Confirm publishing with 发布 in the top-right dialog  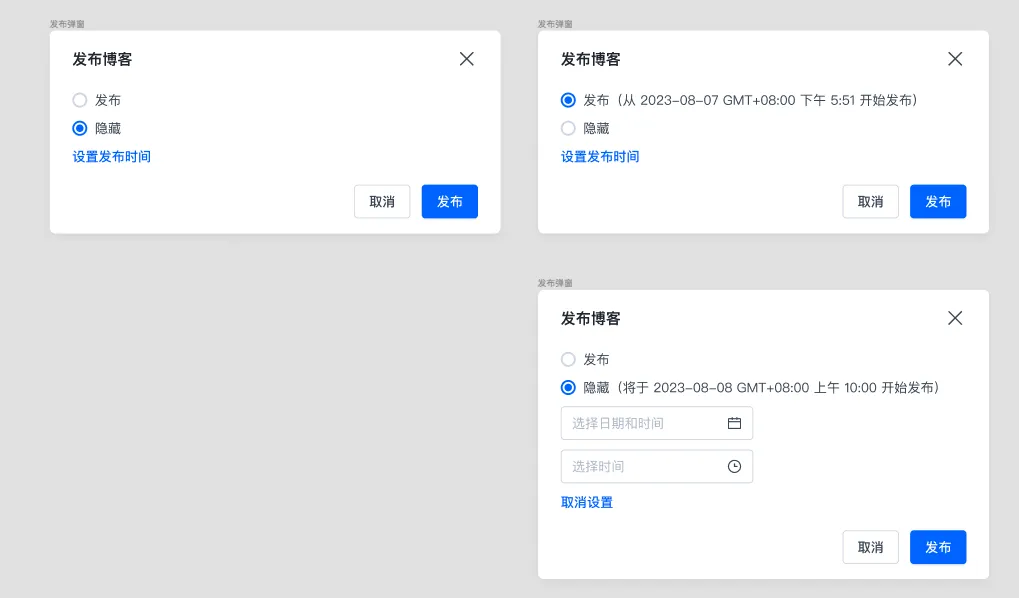[x=937, y=201]
